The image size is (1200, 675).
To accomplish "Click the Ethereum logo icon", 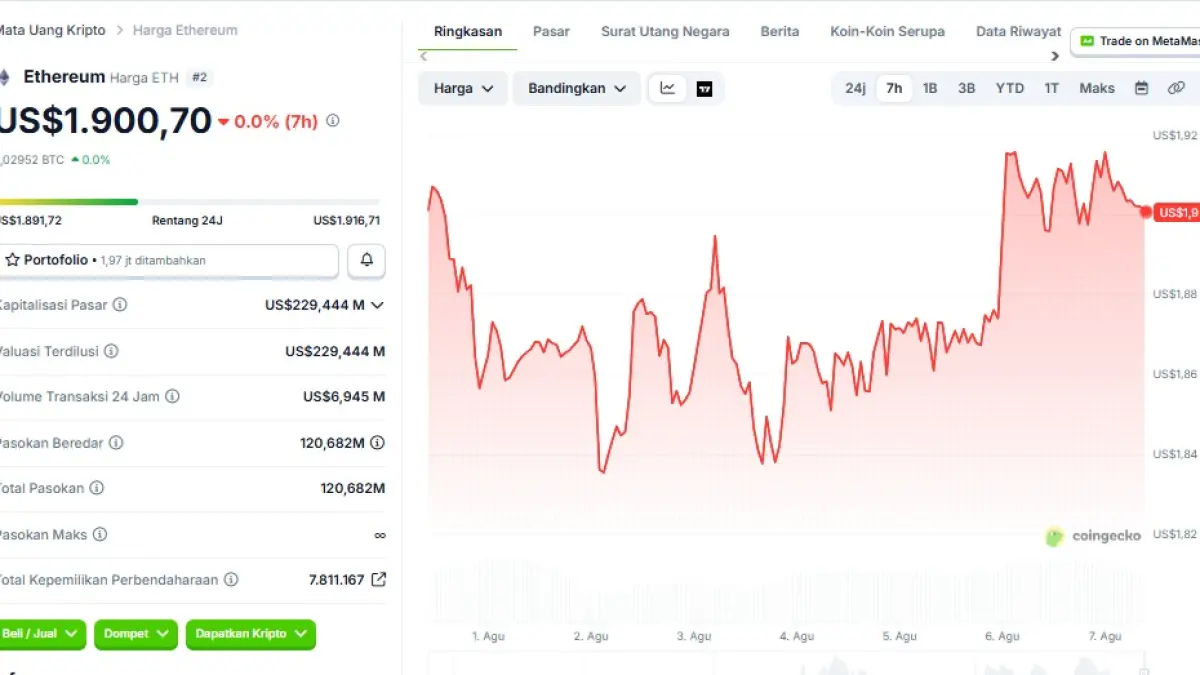I will pyautogui.click(x=4, y=77).
